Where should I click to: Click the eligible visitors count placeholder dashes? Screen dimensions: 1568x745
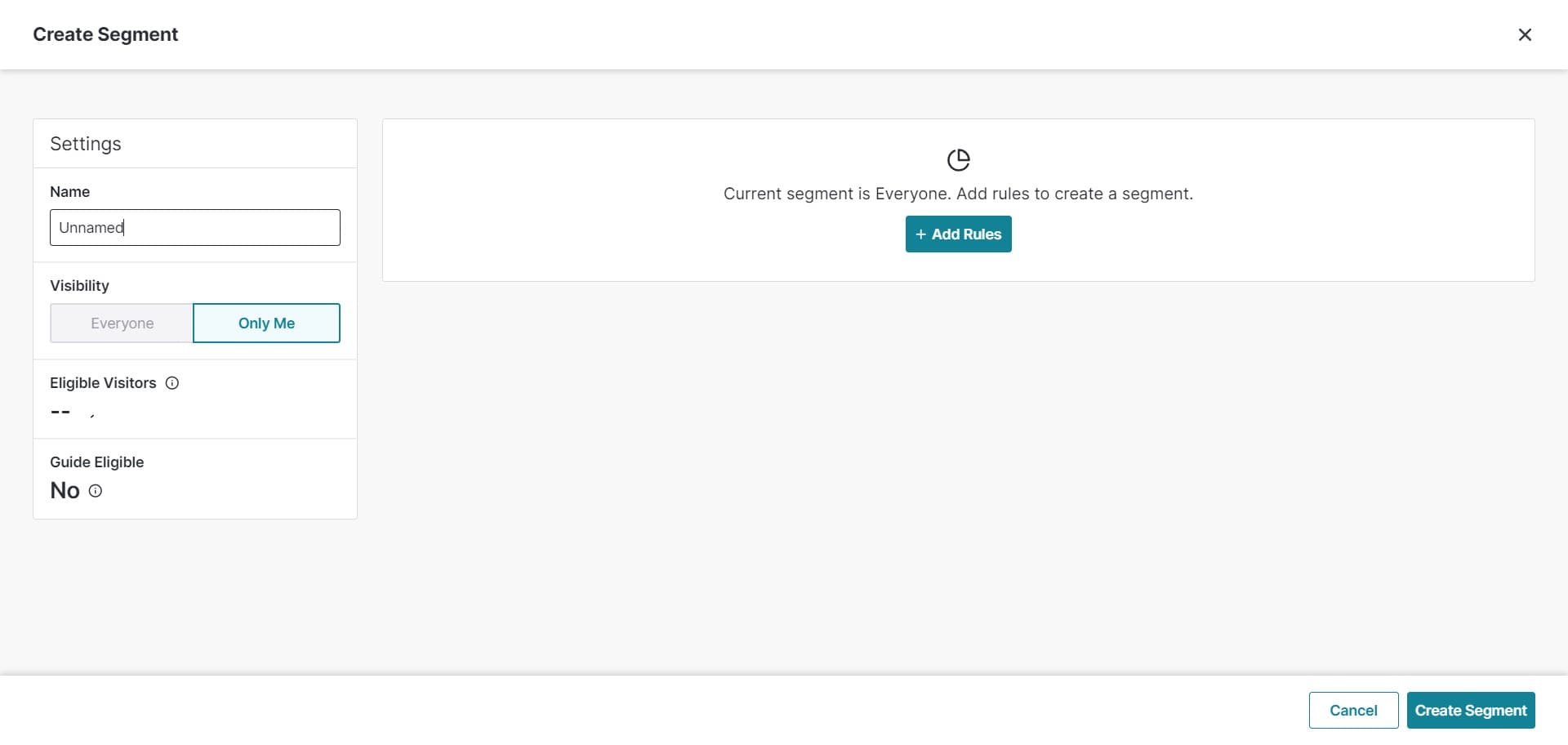point(60,413)
